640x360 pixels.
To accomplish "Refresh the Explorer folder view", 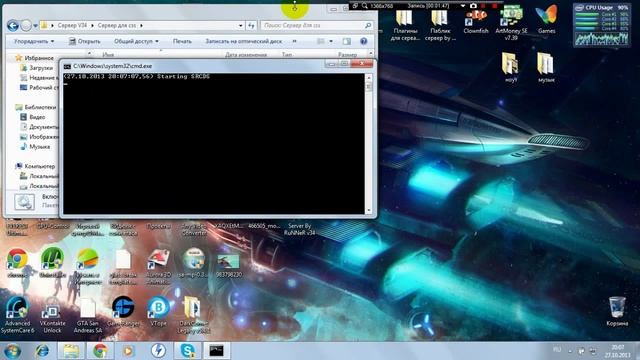I will (x=251, y=25).
